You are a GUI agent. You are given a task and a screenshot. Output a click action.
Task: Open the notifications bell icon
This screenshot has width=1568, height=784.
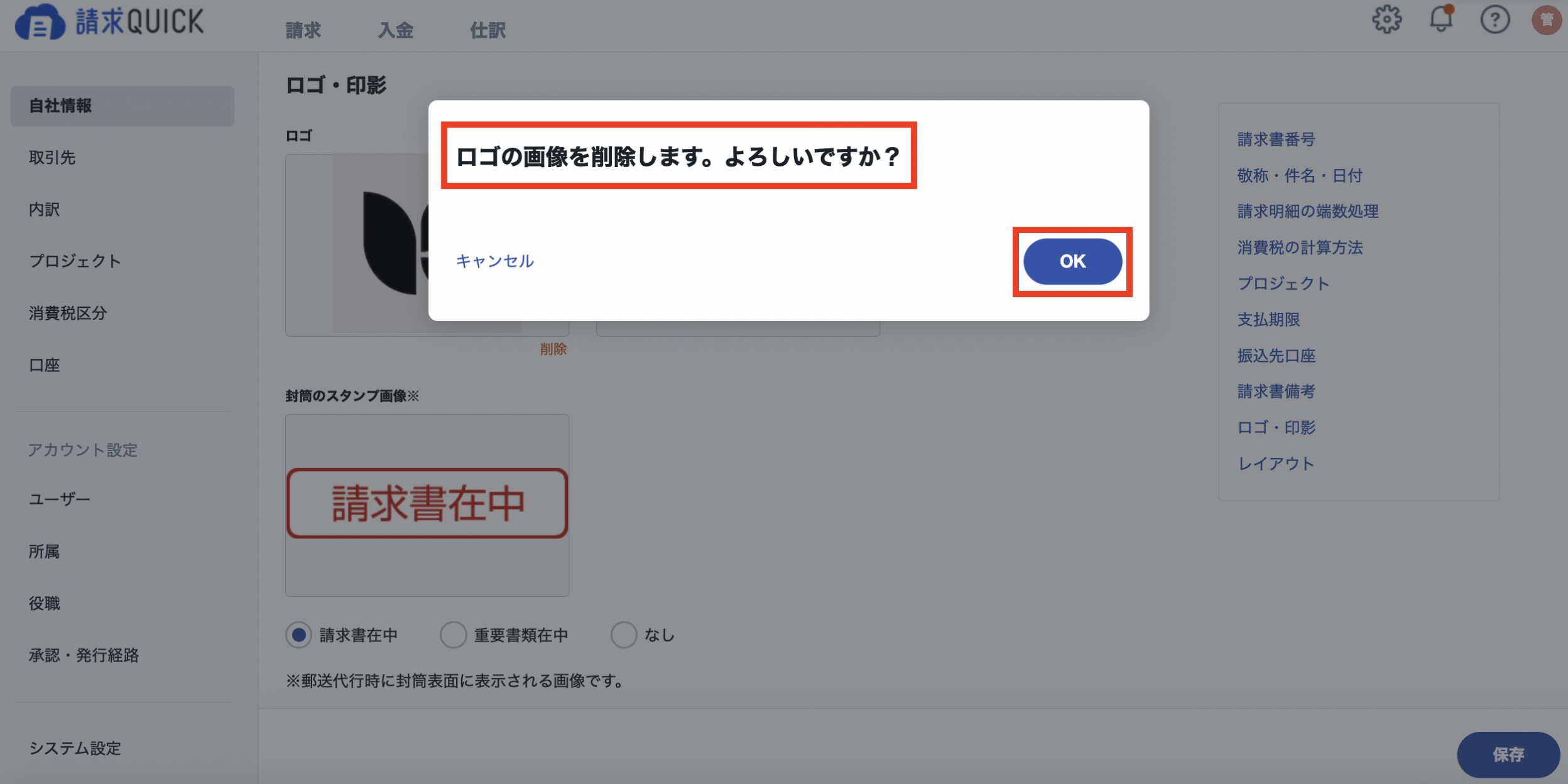(1441, 19)
